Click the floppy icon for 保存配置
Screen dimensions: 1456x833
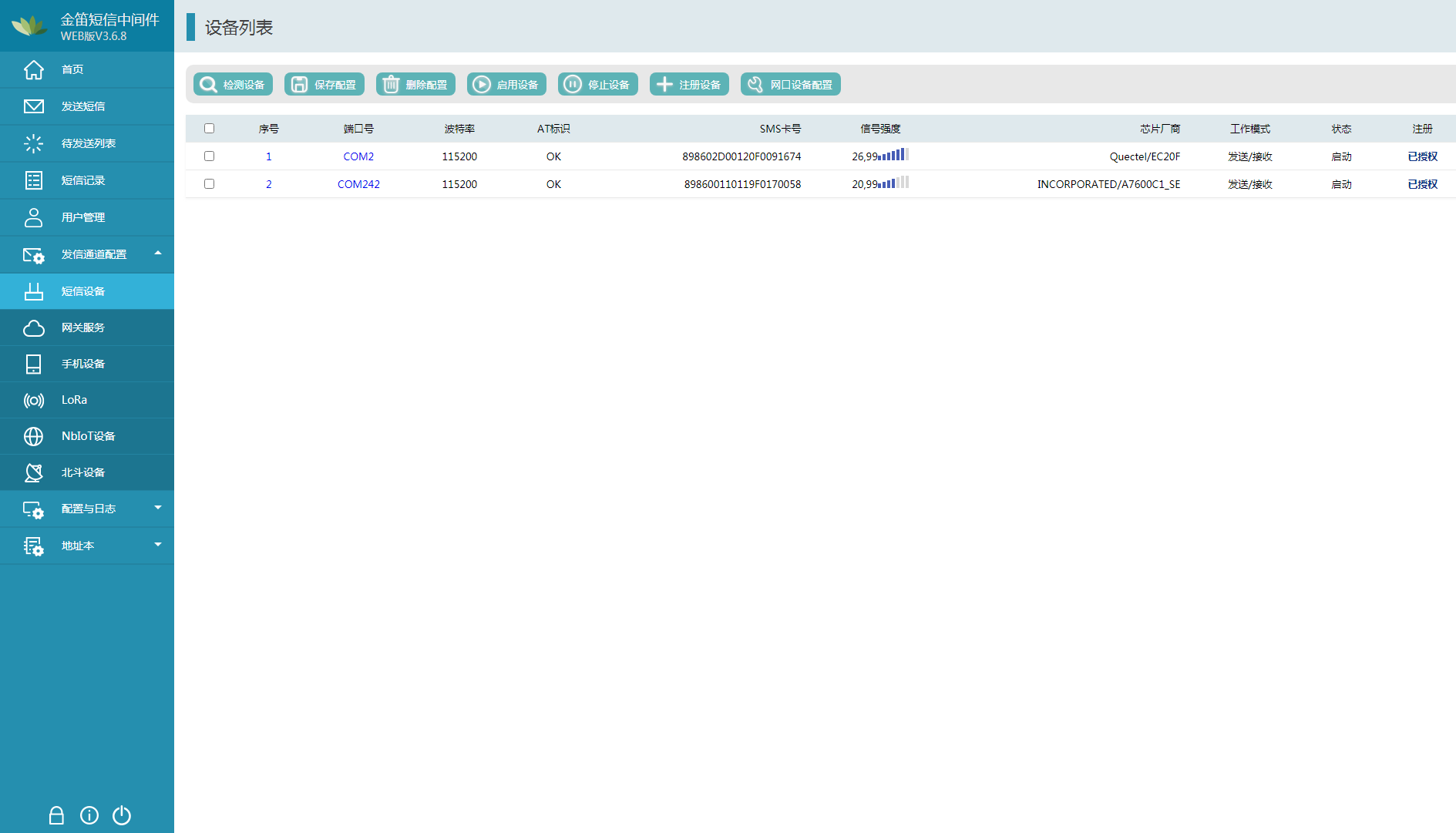pyautogui.click(x=299, y=85)
